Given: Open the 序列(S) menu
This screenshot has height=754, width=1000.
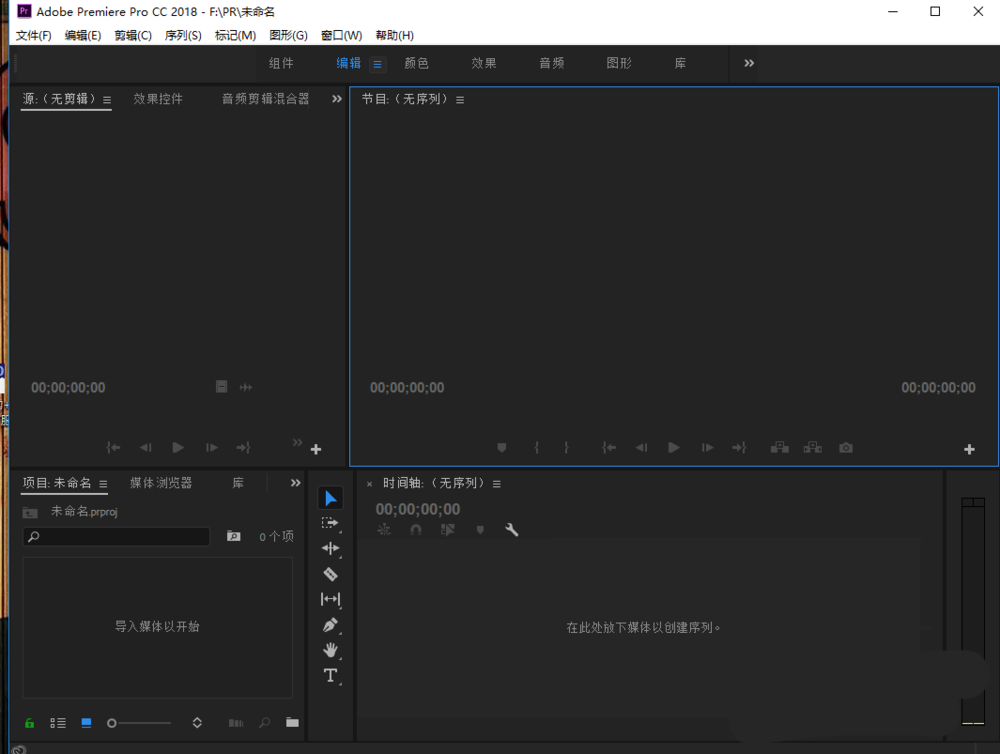Looking at the screenshot, I should pos(183,35).
